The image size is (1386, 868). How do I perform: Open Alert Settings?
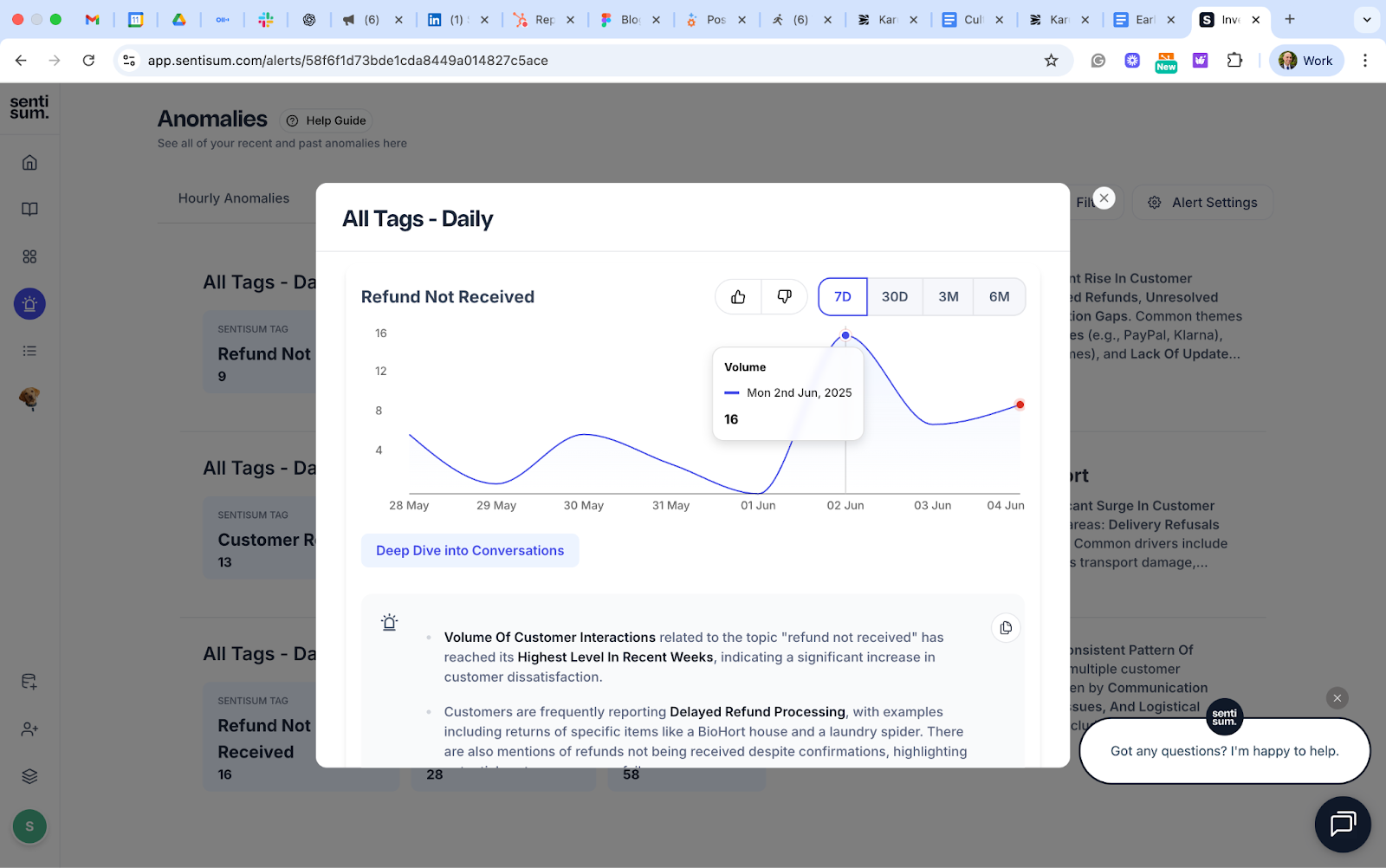click(x=1201, y=202)
